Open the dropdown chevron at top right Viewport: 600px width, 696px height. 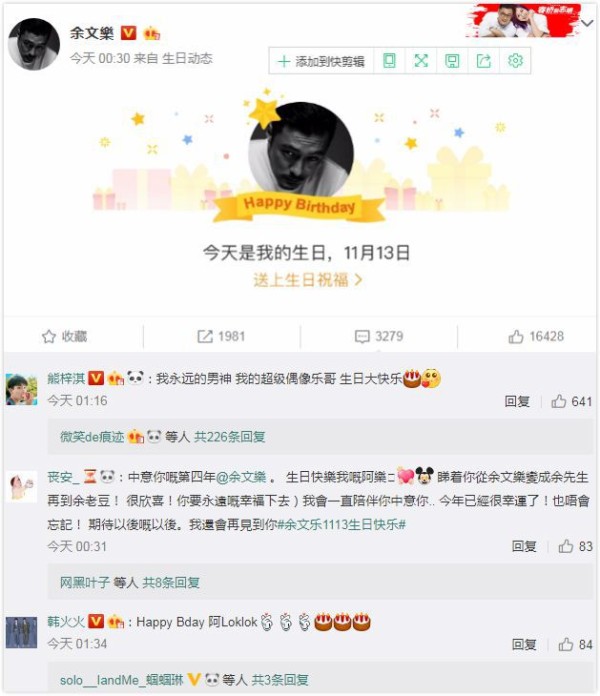coord(587,23)
